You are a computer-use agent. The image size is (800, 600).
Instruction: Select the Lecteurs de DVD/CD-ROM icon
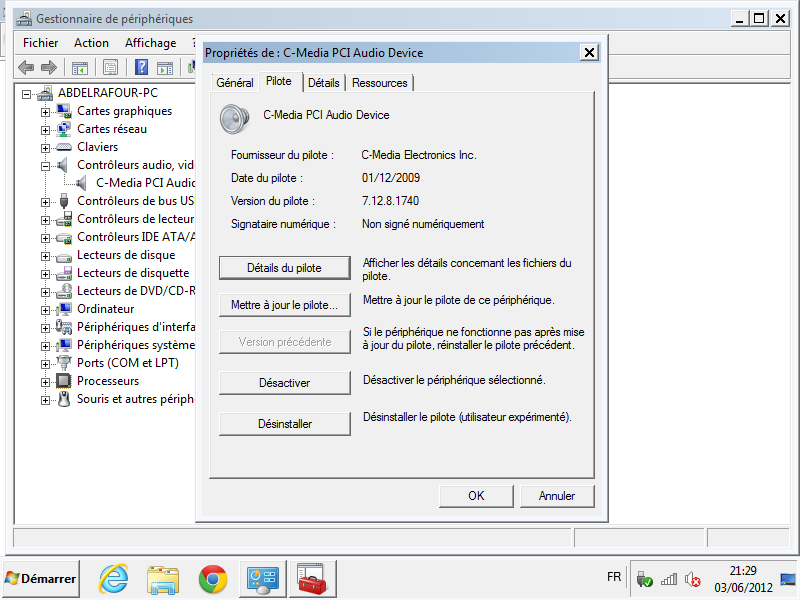[x=64, y=291]
